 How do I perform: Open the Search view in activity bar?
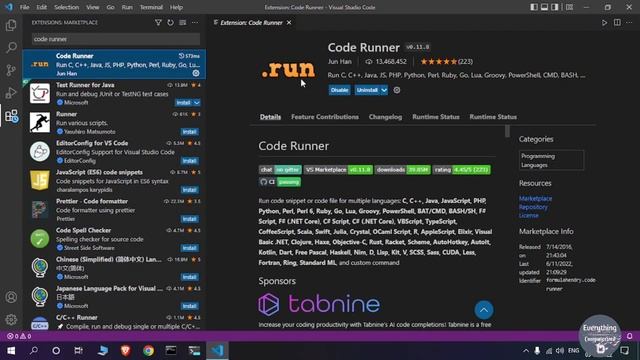coord(11,47)
